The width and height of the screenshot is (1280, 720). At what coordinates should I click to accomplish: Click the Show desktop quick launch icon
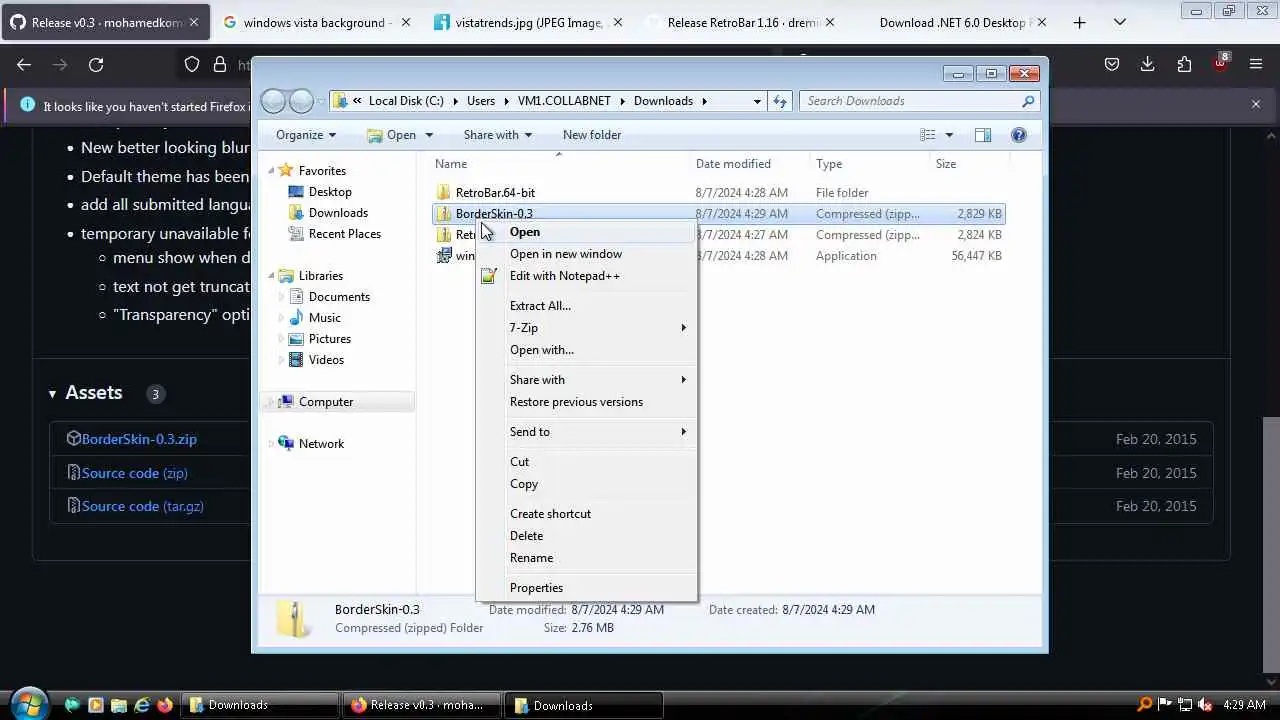(x=72, y=705)
